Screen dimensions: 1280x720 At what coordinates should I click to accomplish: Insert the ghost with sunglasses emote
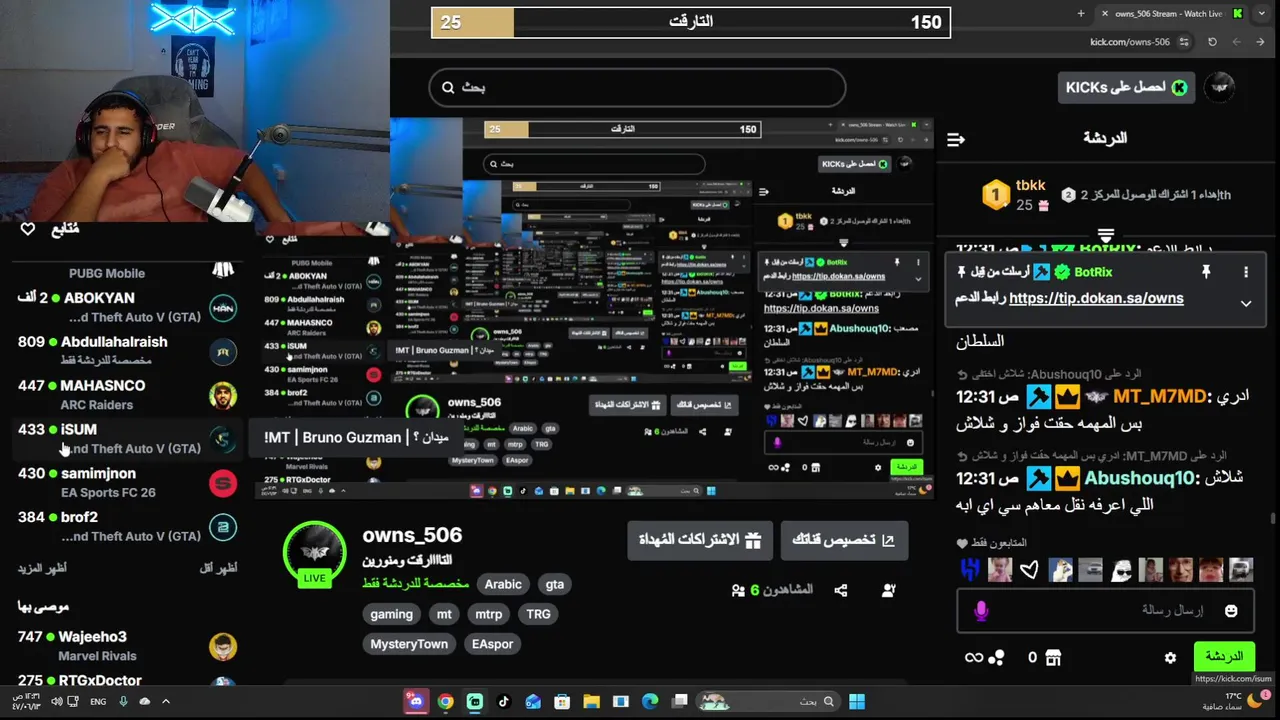1121,570
